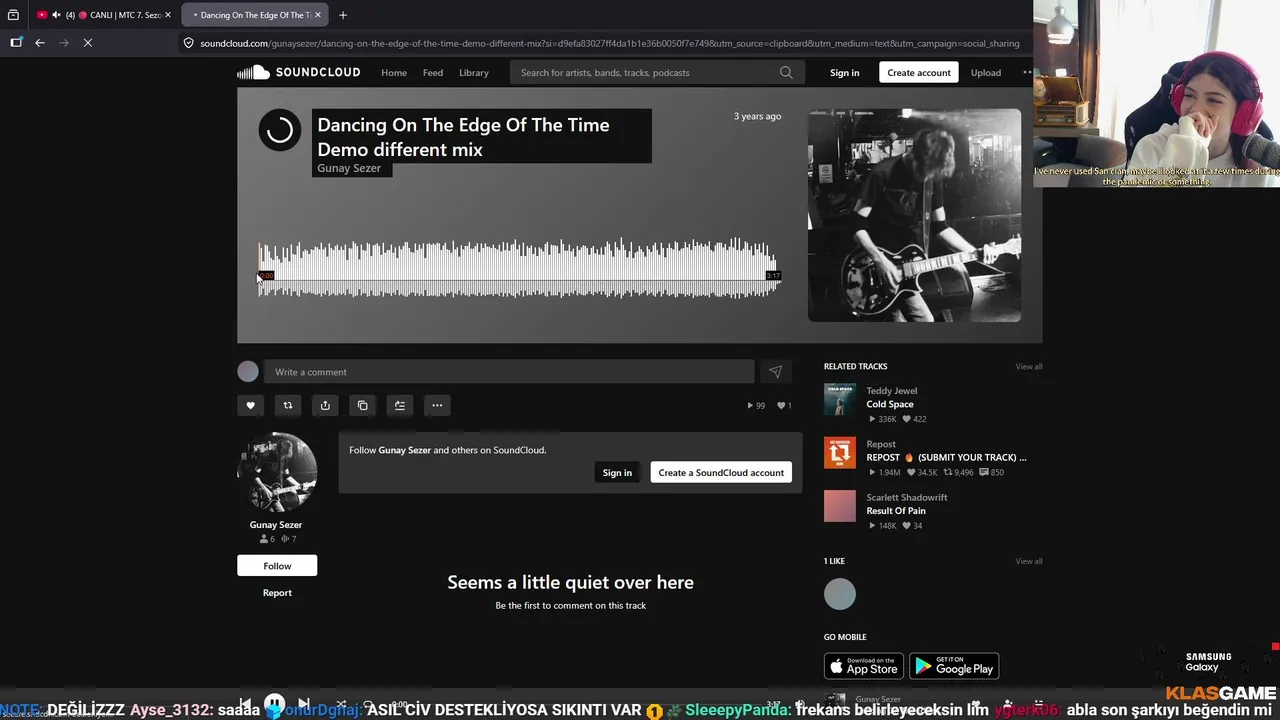Close the CANLI MTC tab
This screenshot has width=1280, height=720.
[168, 15]
